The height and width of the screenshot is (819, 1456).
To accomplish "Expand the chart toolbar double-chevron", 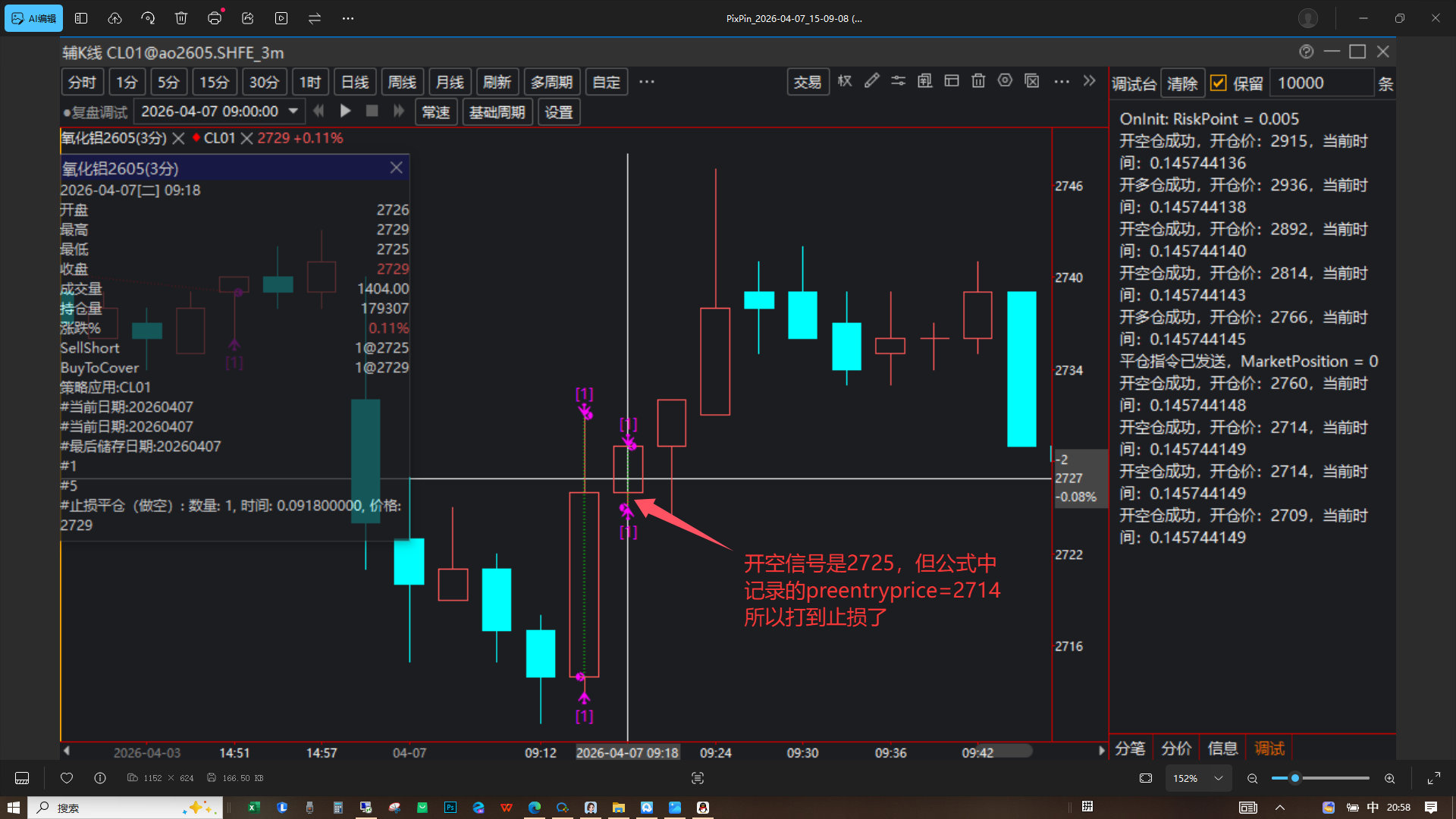I will 1089,81.
